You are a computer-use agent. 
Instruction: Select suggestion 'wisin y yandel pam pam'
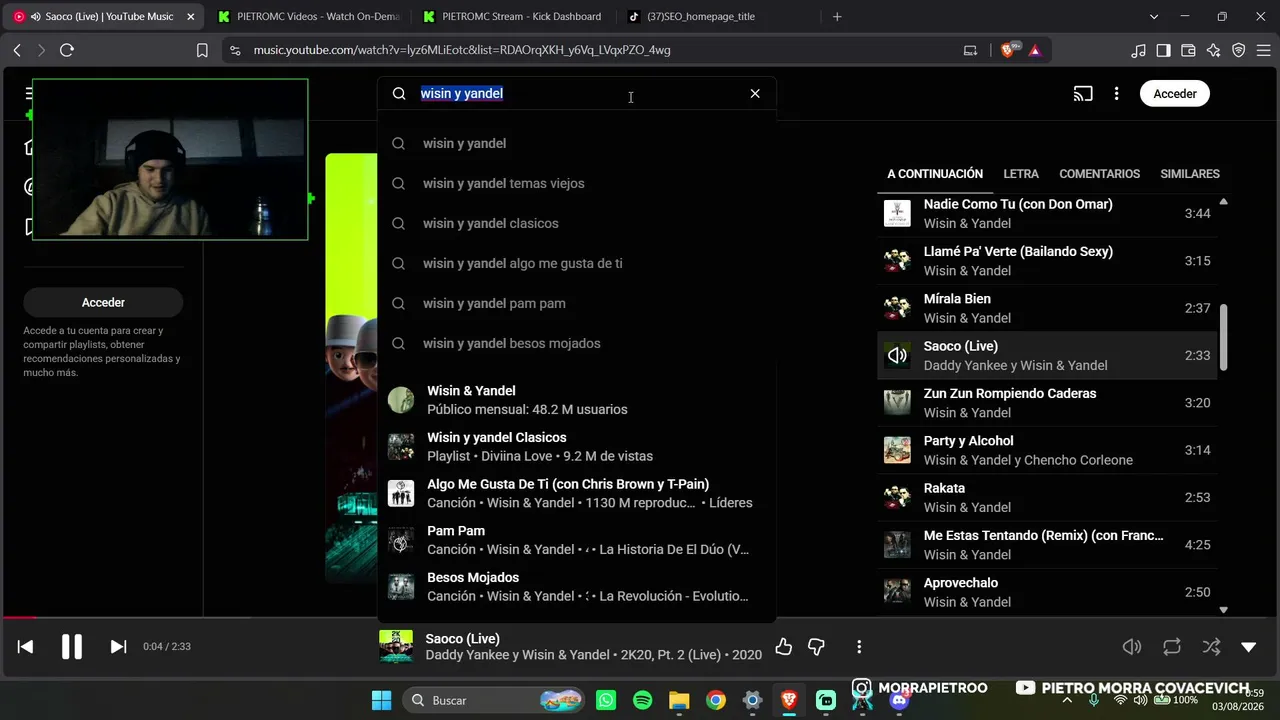[x=576, y=303]
